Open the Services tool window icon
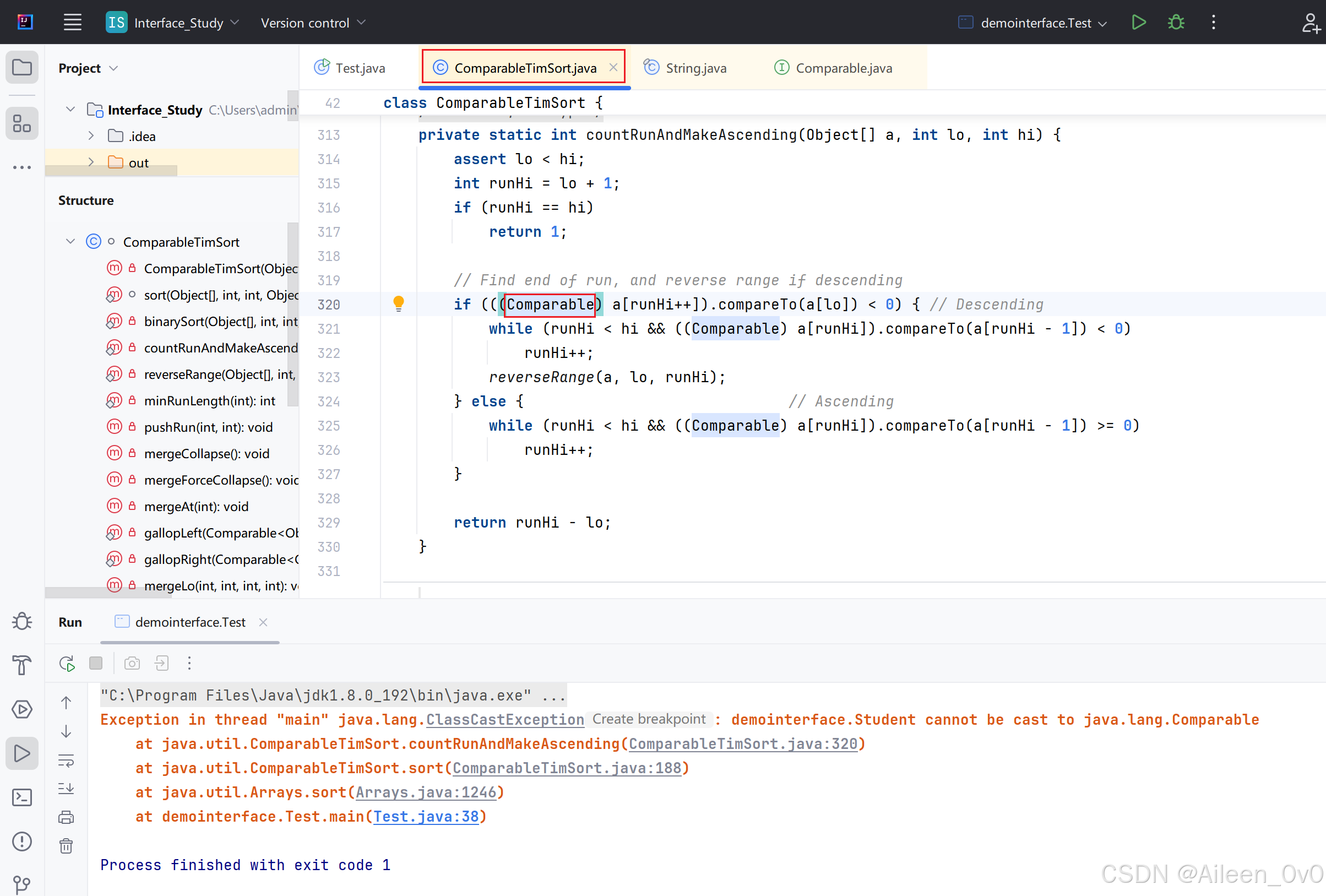 click(x=22, y=709)
